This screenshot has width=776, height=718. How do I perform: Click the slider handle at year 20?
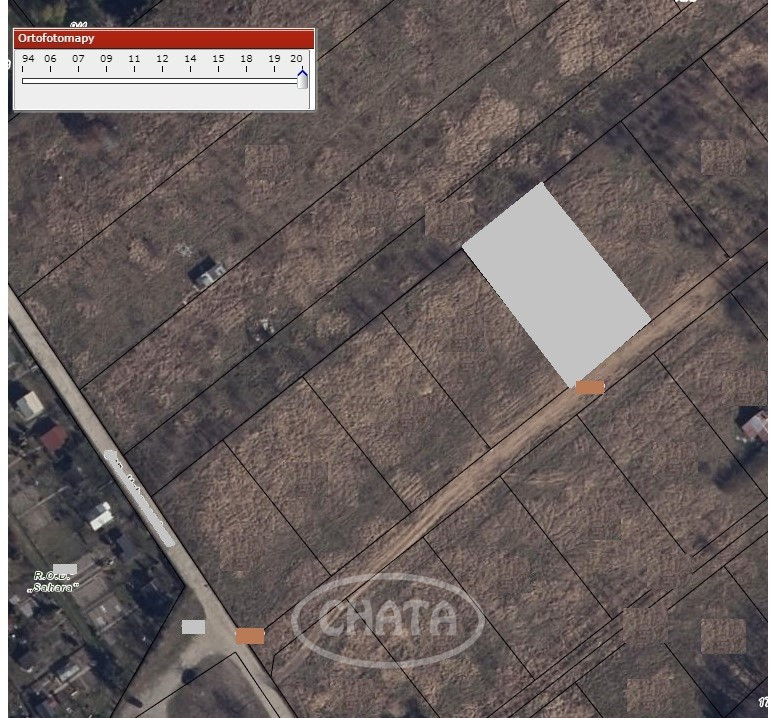[x=302, y=80]
